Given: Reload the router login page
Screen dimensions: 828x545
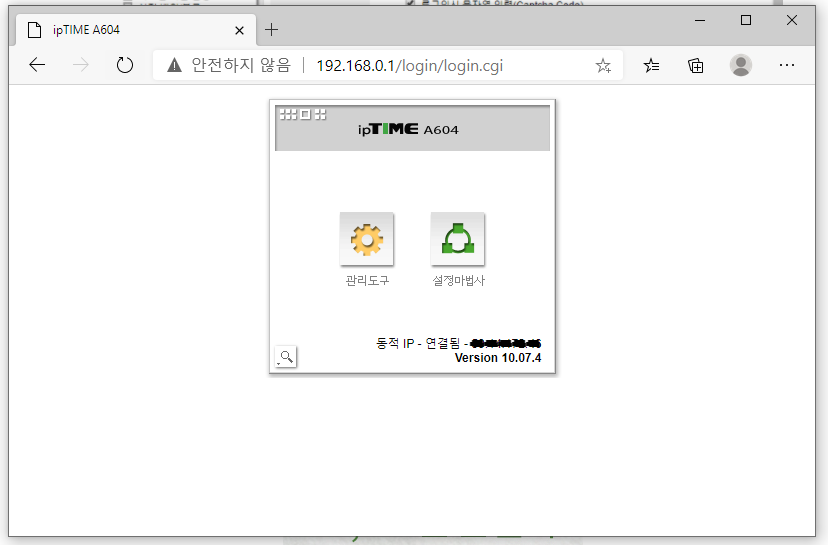Looking at the screenshot, I should pyautogui.click(x=125, y=65).
